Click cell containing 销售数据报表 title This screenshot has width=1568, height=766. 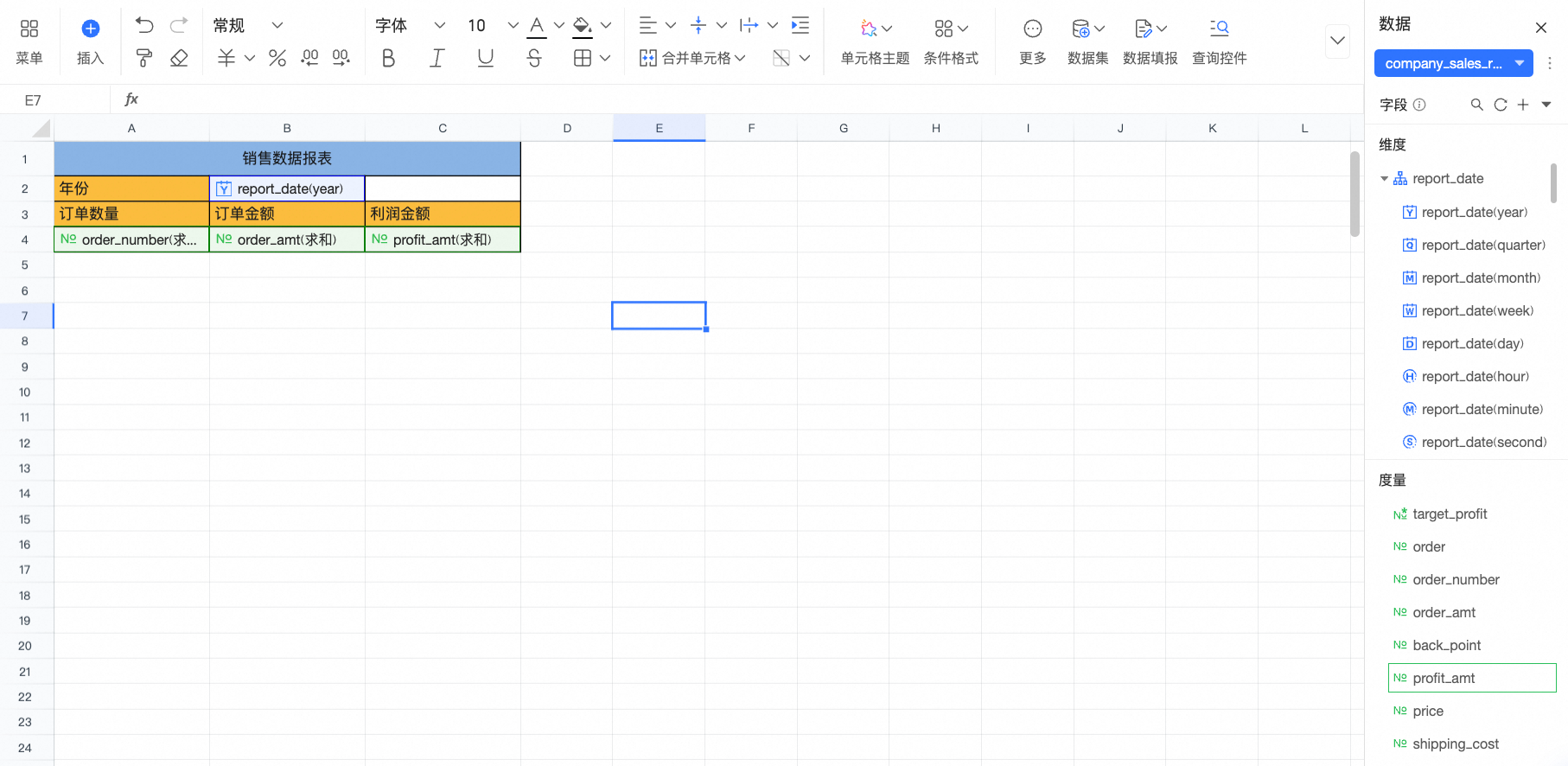(287, 159)
